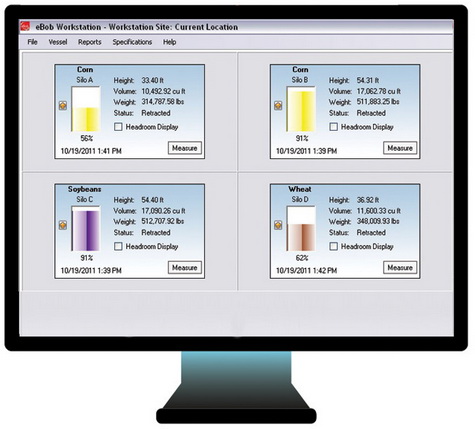This screenshot has height=429, width=475.
Task: Enable Headroom Display for Silo B
Action: 333,127
